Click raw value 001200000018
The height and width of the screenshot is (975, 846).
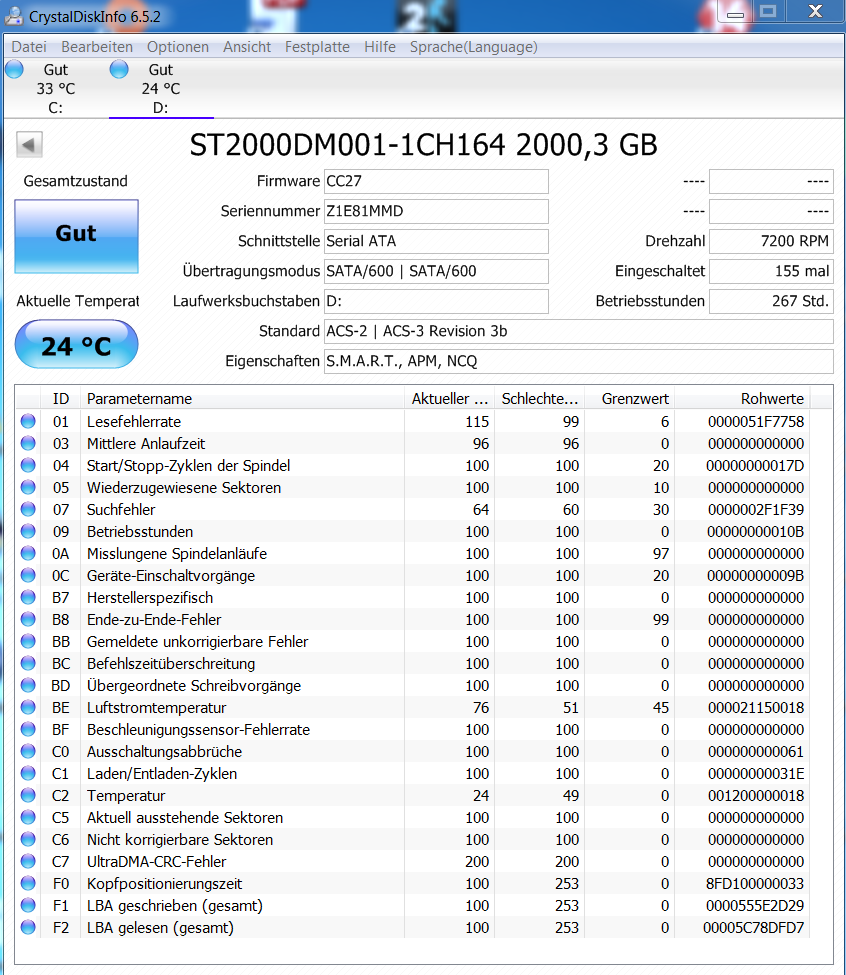click(756, 795)
